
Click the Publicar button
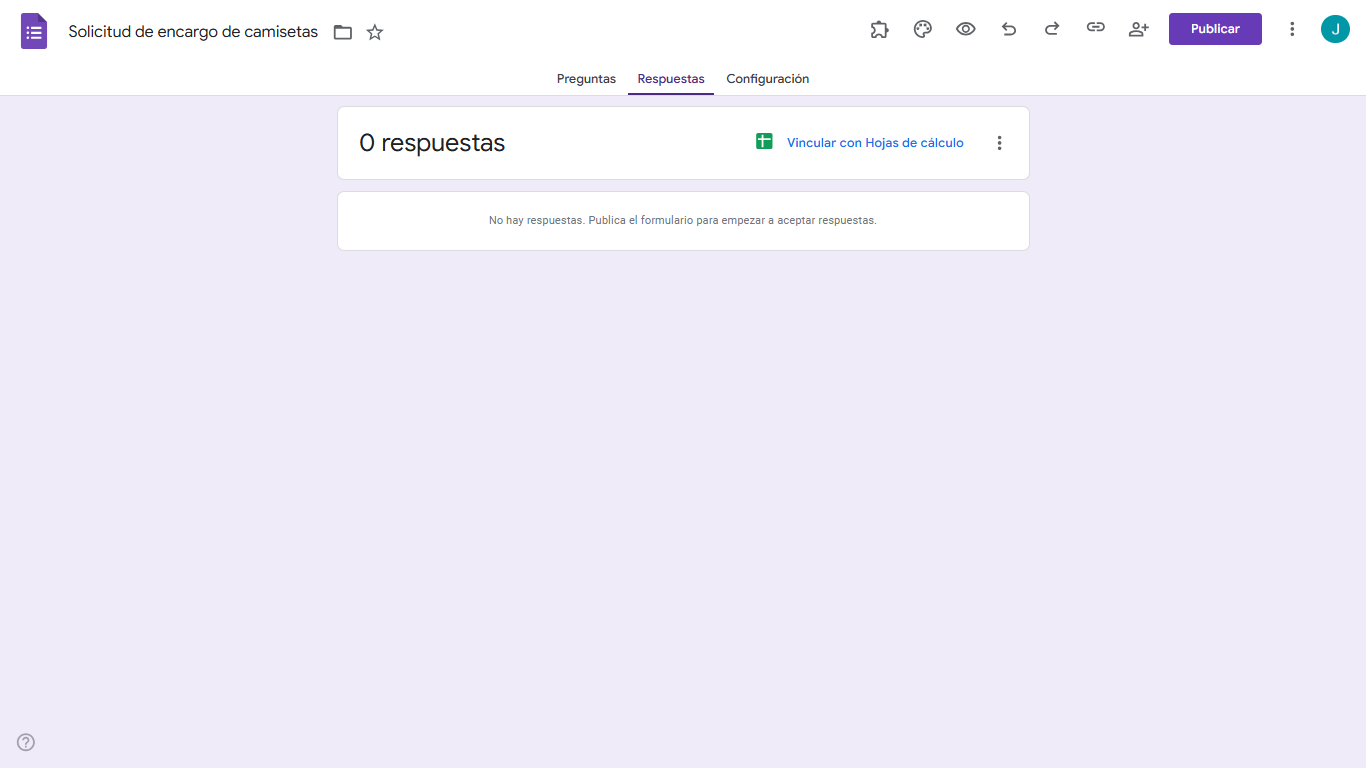[x=1215, y=29]
